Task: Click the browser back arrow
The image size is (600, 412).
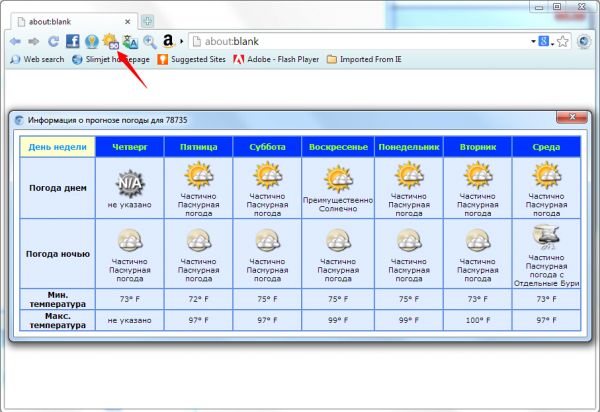Action: [x=15, y=41]
